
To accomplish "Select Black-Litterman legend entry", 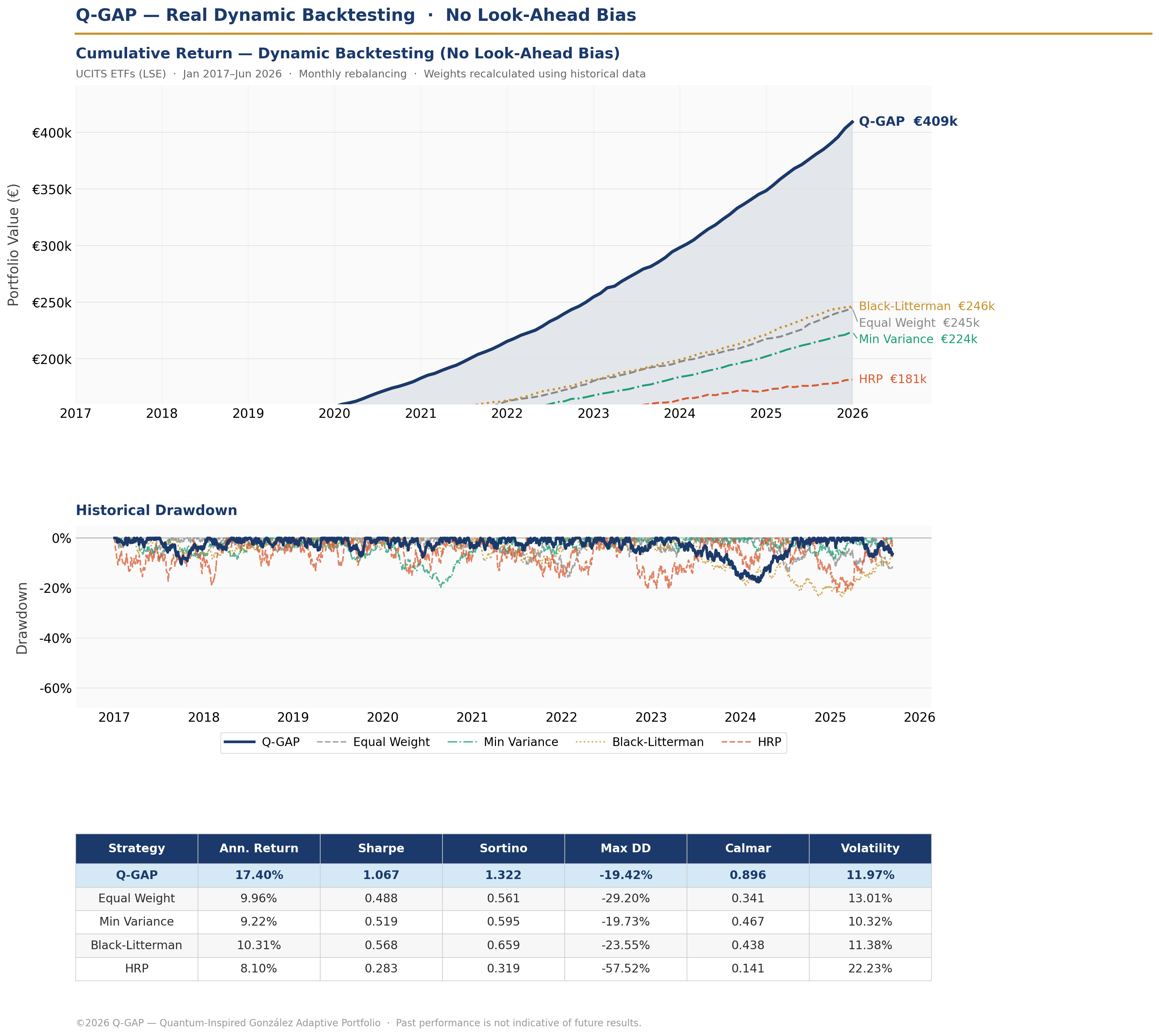I will click(x=640, y=742).
